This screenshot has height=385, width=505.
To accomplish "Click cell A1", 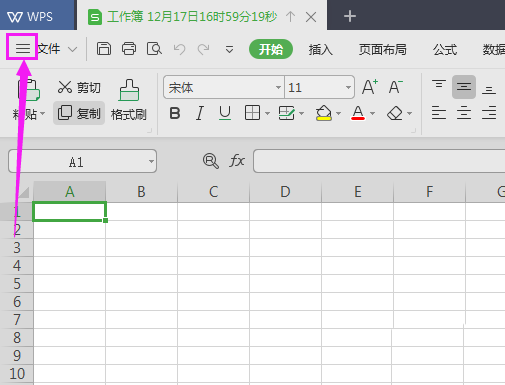I will (x=69, y=211).
